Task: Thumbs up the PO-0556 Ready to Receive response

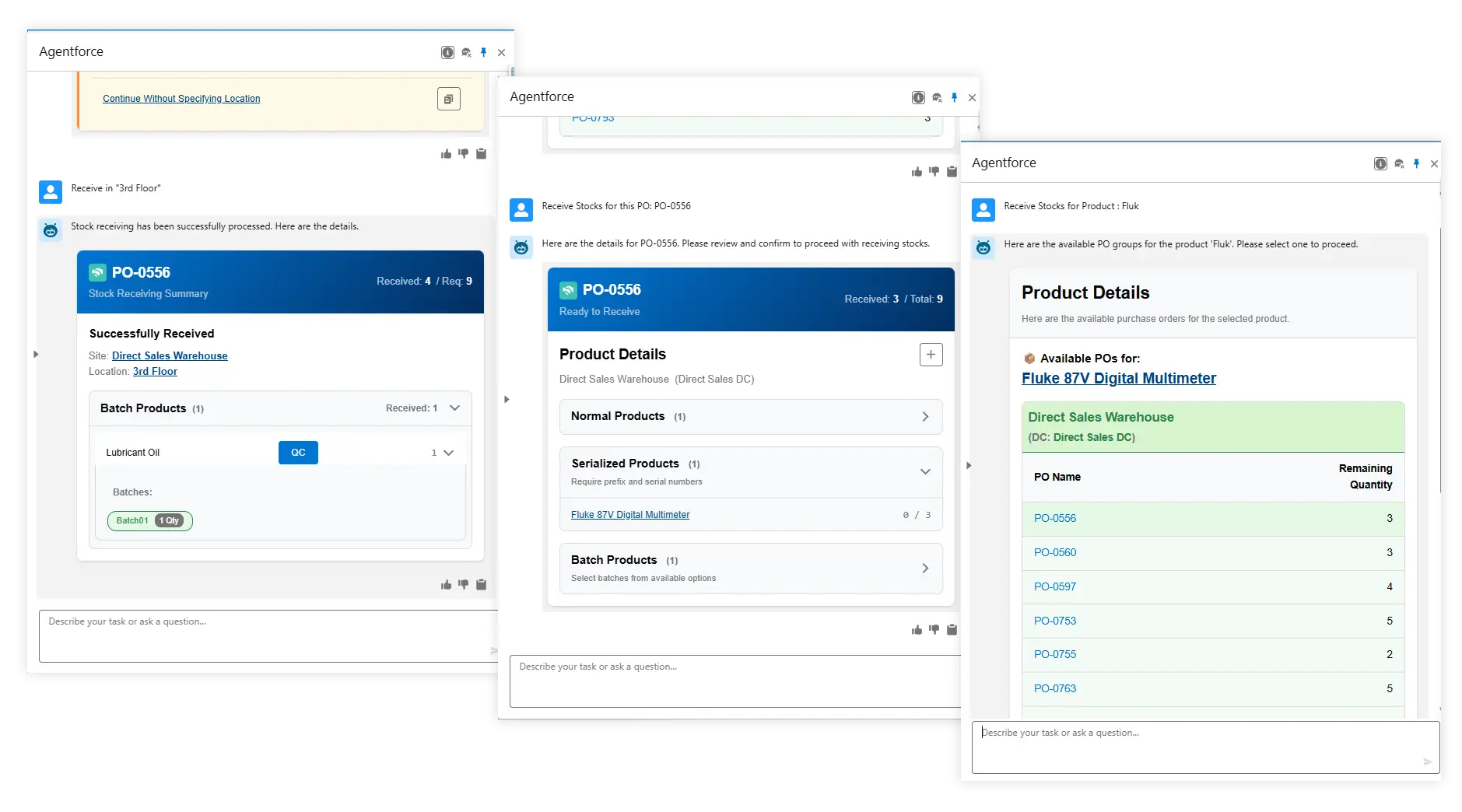Action: 917,630
